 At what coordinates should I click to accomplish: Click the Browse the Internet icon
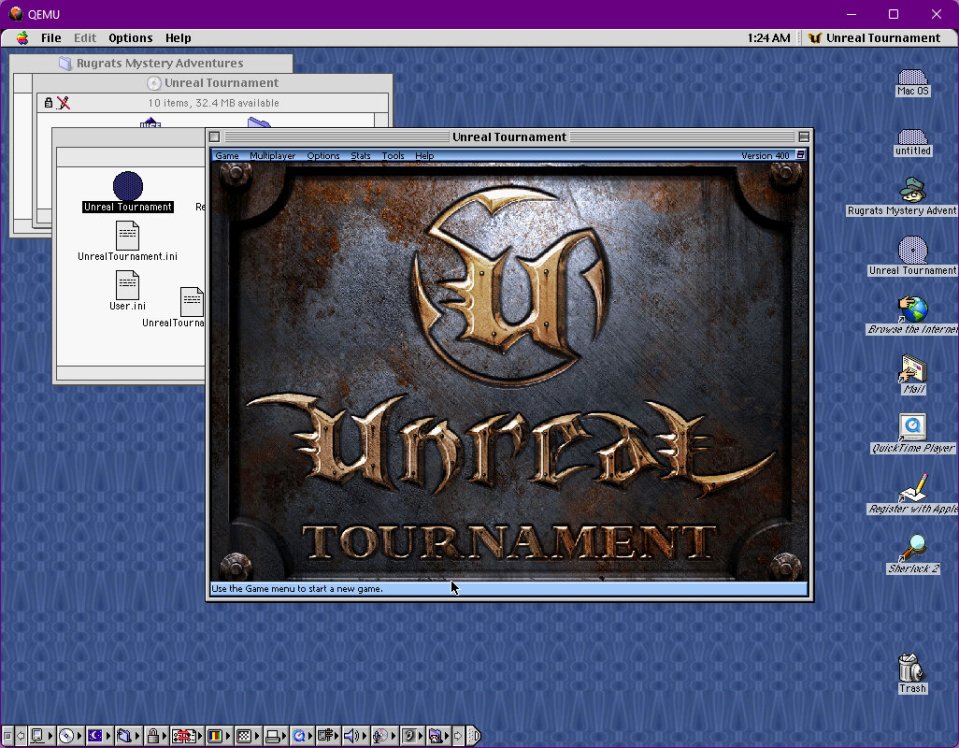(912, 309)
